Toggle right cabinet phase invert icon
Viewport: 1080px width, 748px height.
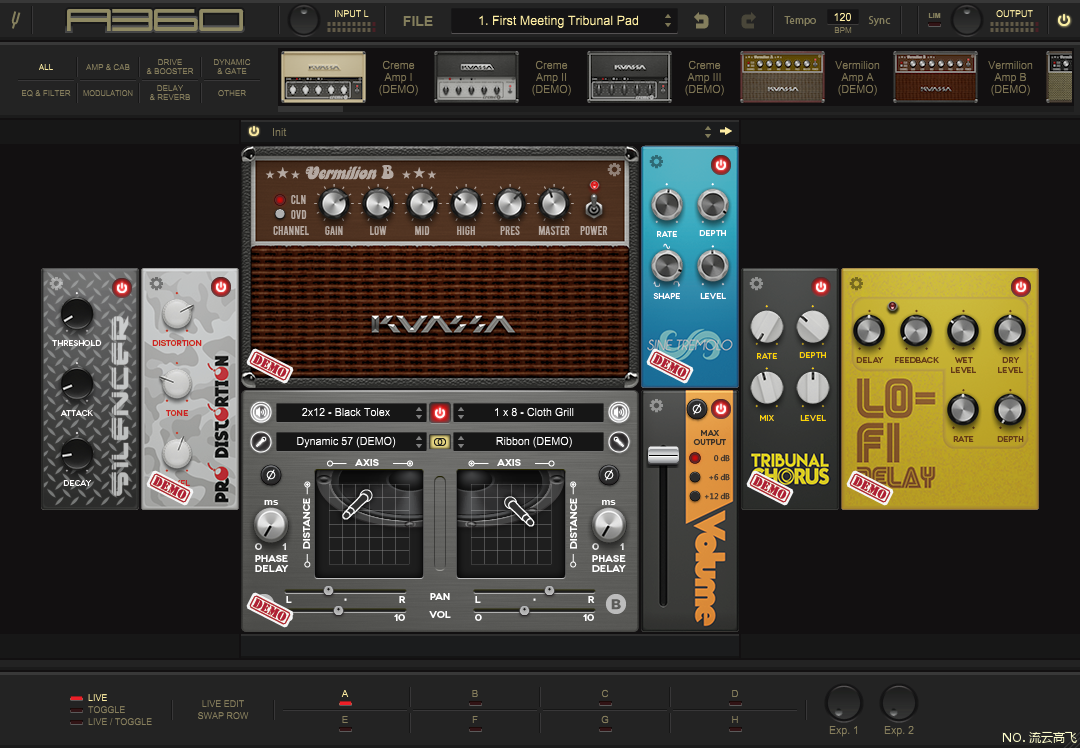click(608, 475)
